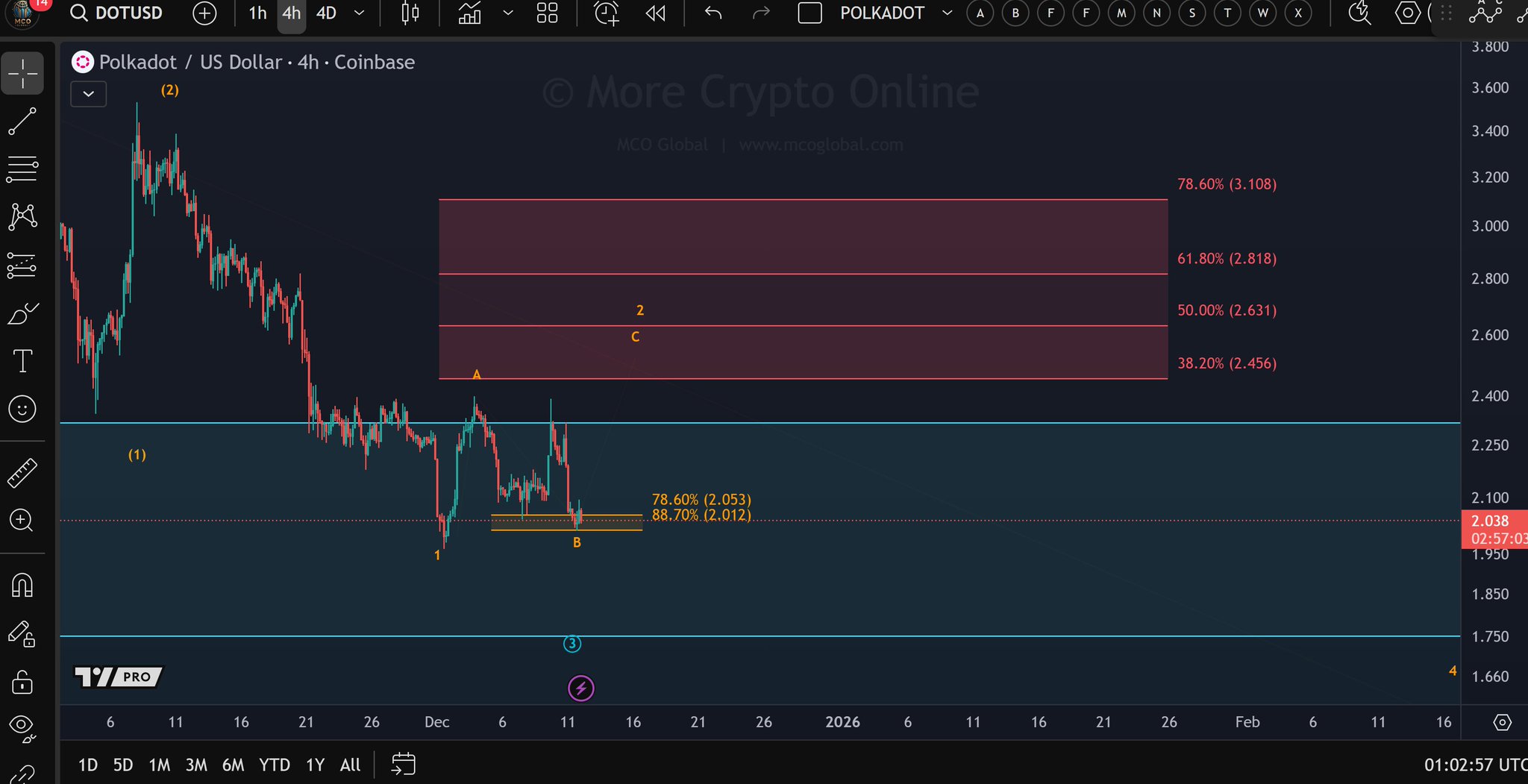The width and height of the screenshot is (1528, 784).
Task: Open the chart patterns tool group
Action: pos(22,217)
